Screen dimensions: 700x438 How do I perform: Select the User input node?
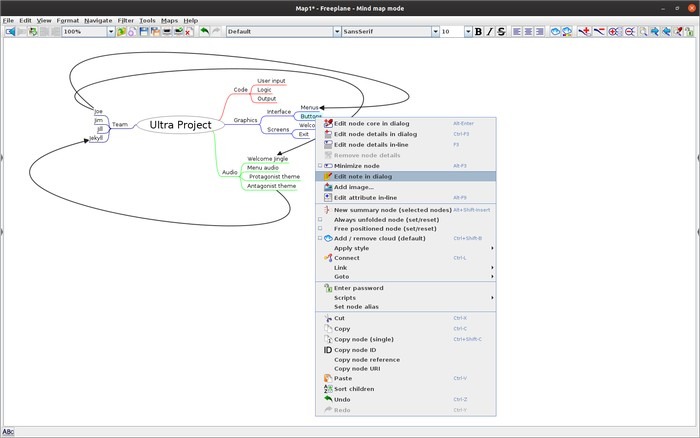271,81
